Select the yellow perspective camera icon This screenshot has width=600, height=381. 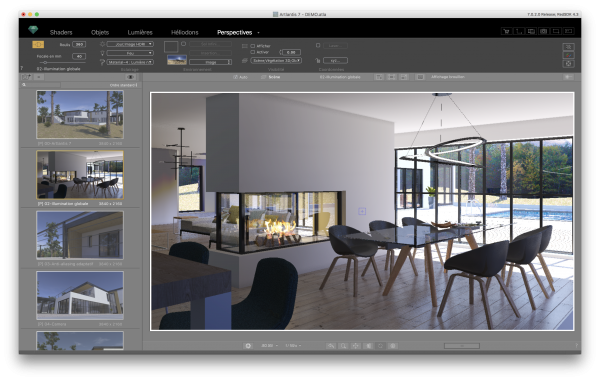pyautogui.click(x=38, y=45)
